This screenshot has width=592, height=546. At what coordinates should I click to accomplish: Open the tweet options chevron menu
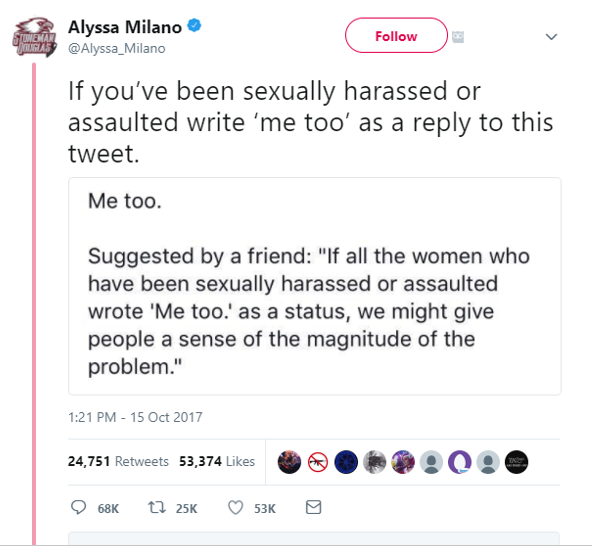552,37
